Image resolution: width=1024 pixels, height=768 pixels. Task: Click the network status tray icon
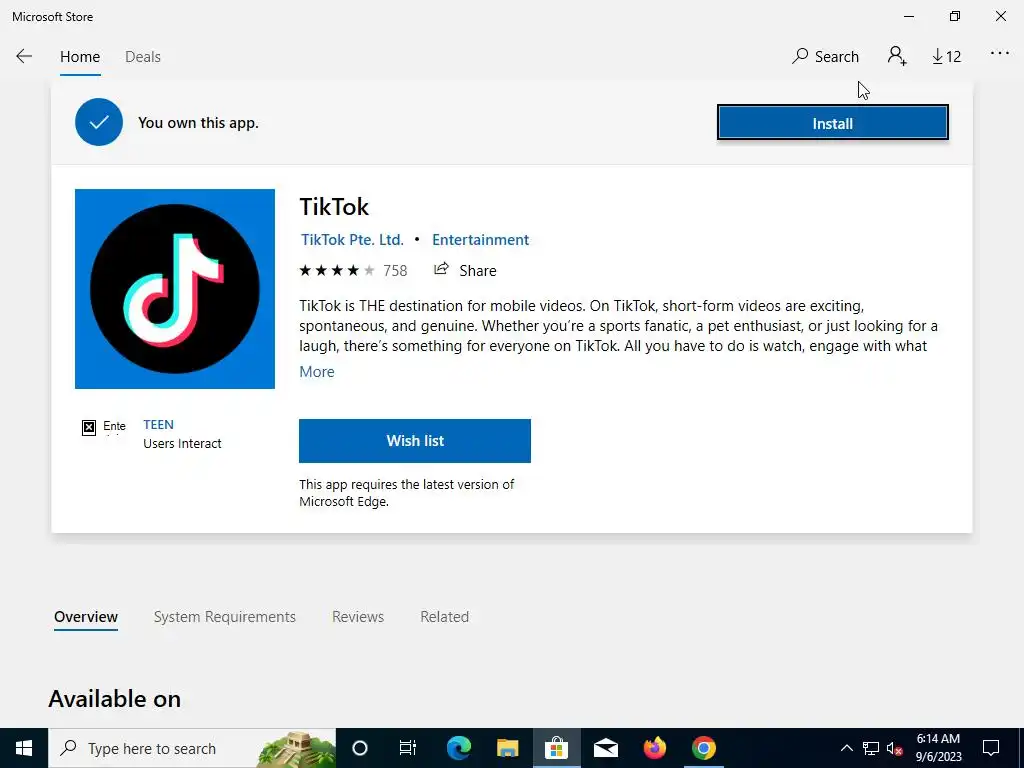pos(871,748)
